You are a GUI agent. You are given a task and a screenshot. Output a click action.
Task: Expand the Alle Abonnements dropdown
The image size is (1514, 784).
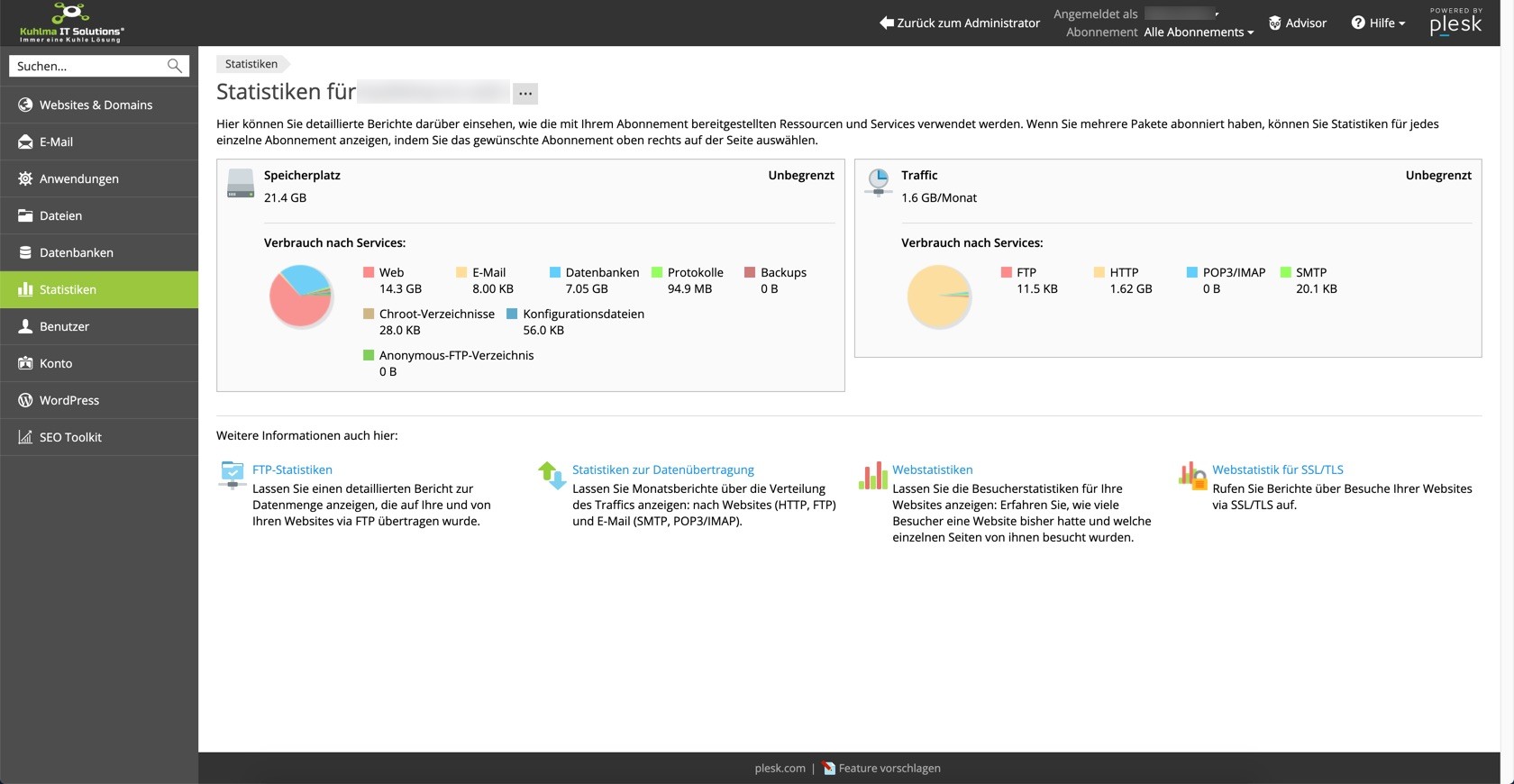tap(1199, 32)
